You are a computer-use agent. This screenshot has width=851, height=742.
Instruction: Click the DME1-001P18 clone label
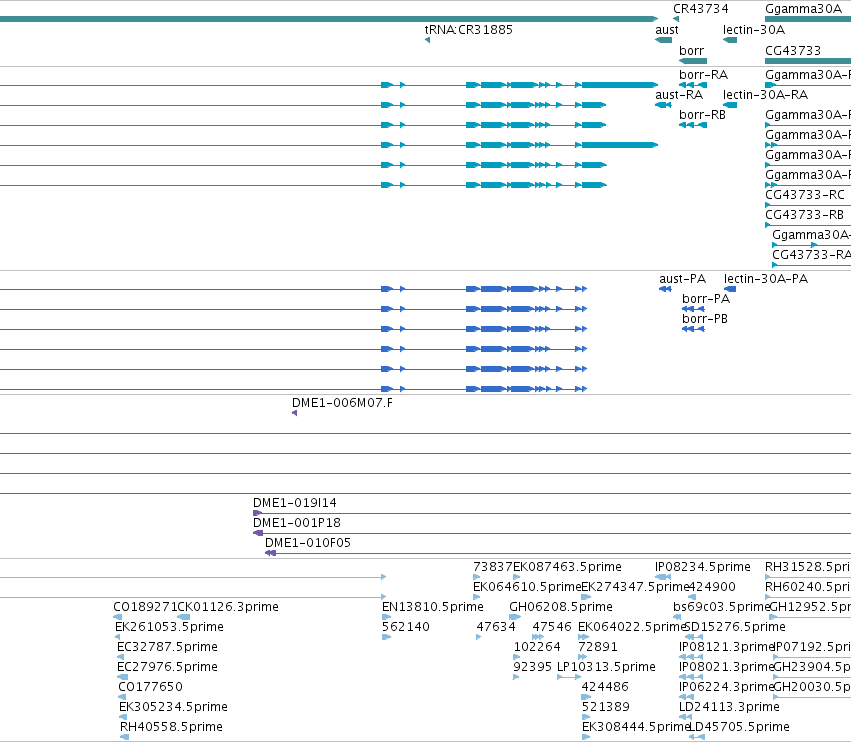tap(297, 523)
